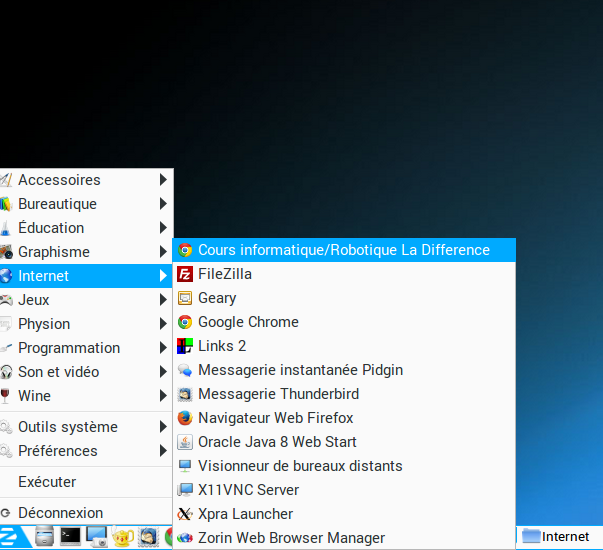Viewport: 603px width, 550px height.
Task: Open Links 2 browser
Action: click(x=344, y=346)
